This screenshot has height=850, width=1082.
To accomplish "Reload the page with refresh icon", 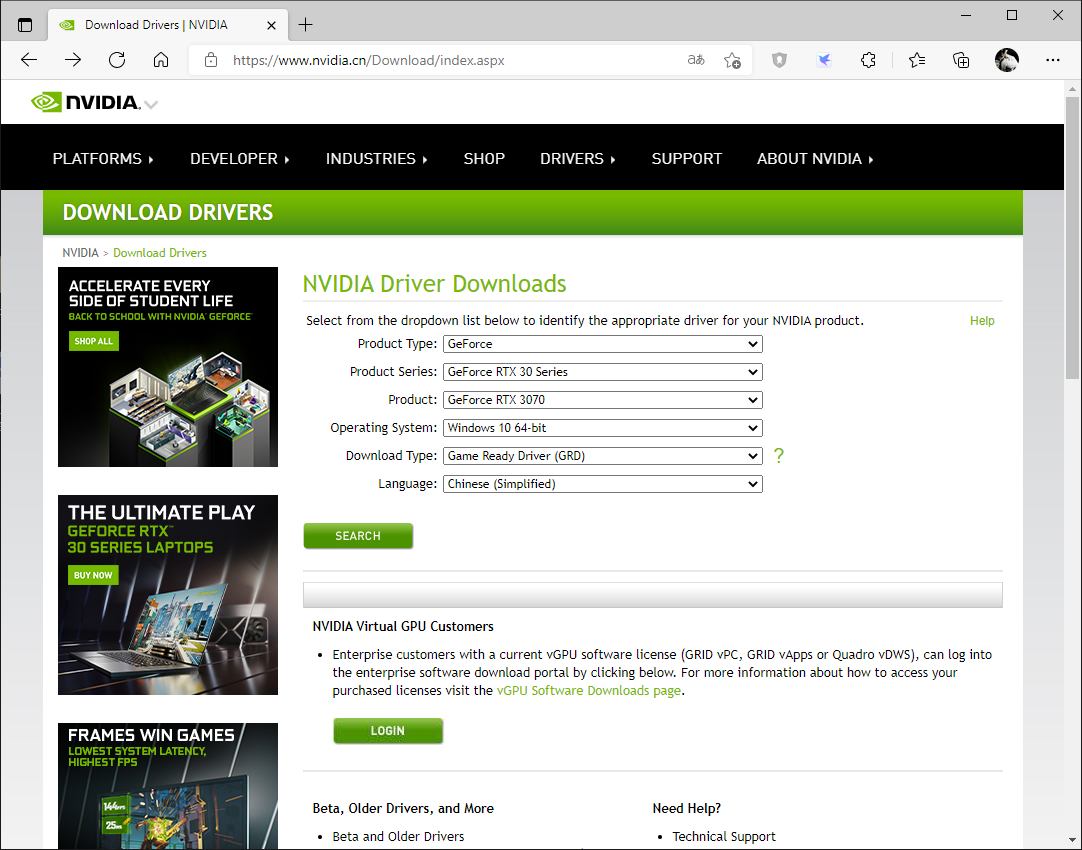I will [x=117, y=60].
